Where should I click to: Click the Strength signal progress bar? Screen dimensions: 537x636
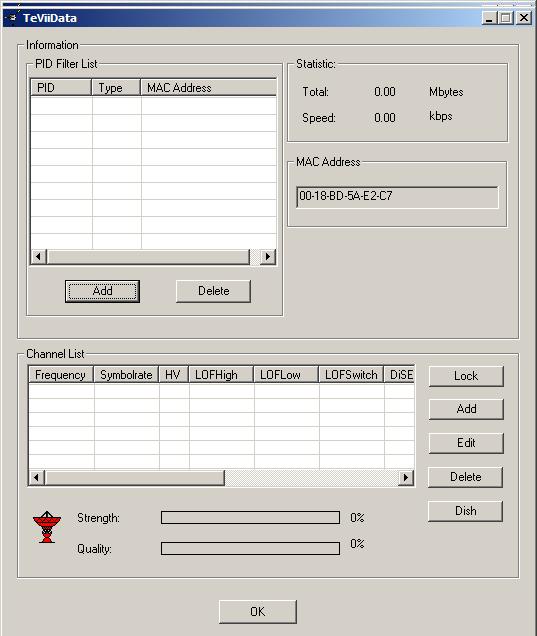tap(250, 518)
